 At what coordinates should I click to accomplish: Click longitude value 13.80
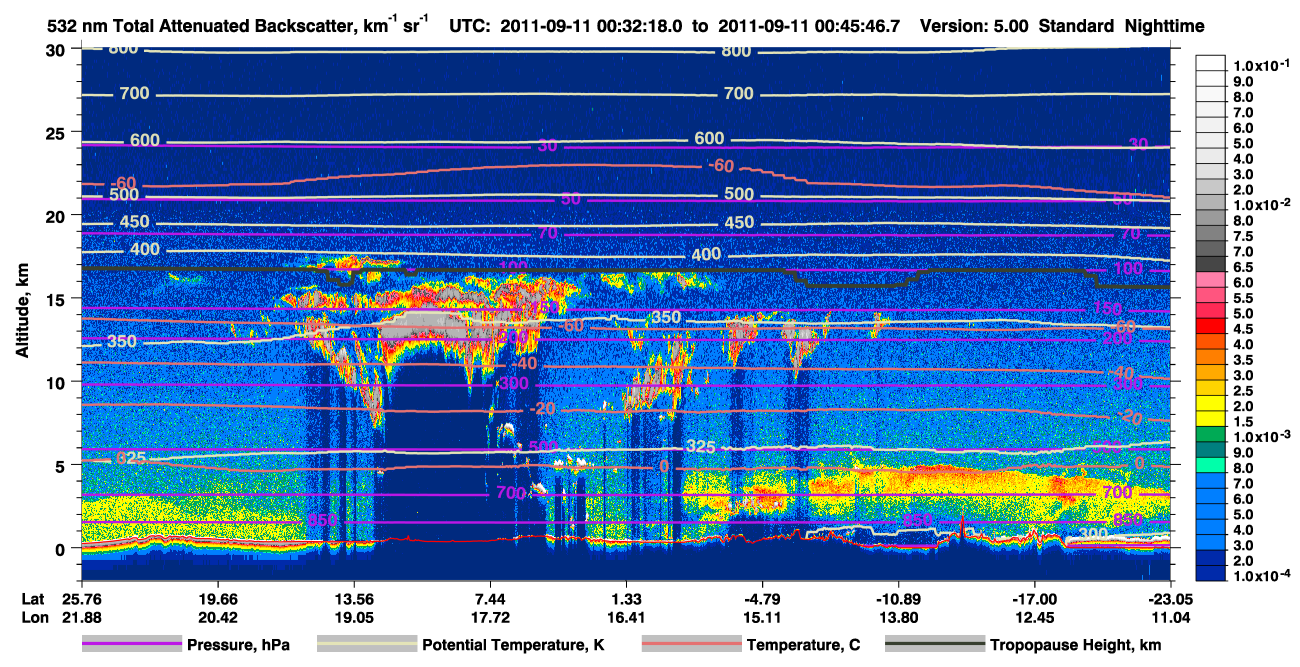(x=899, y=616)
